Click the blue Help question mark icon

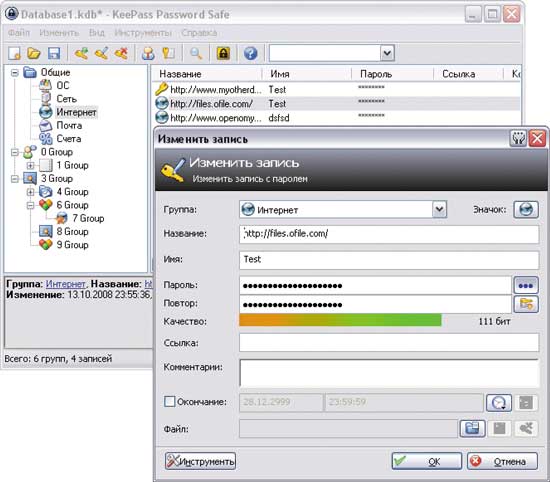coord(250,53)
